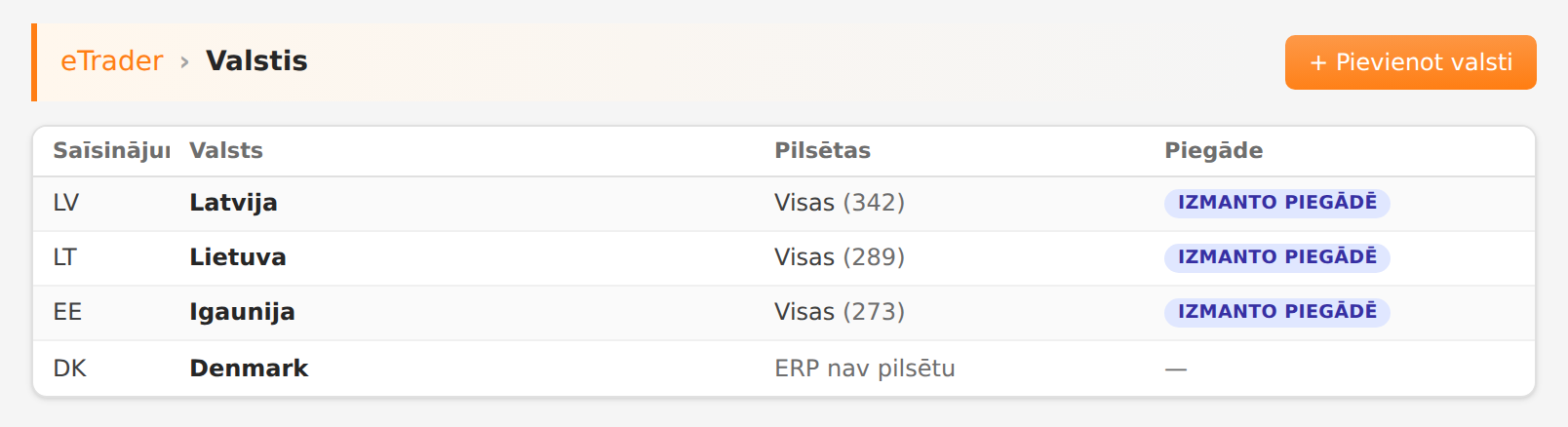Open the Igaunija country entry
This screenshot has height=427, width=1568.
tap(242, 312)
